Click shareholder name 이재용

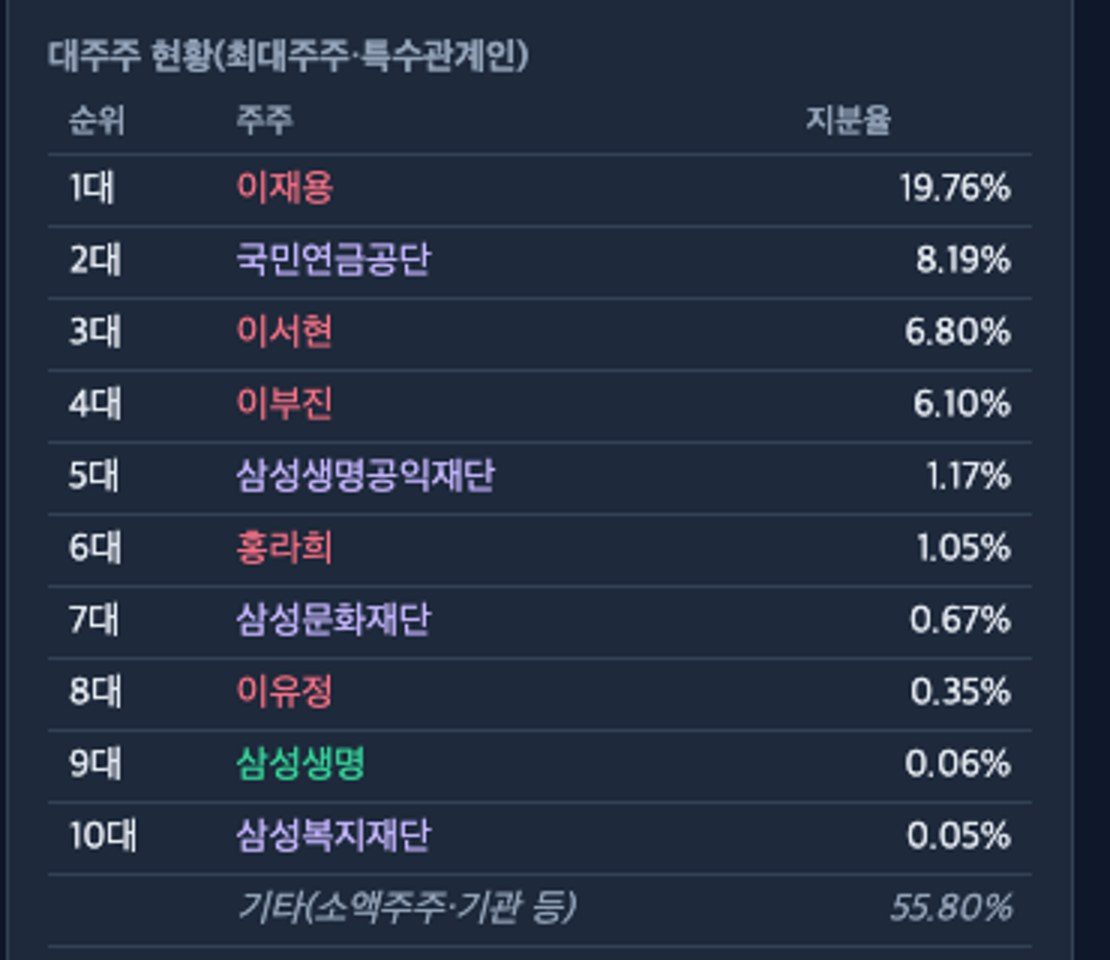tap(285, 188)
